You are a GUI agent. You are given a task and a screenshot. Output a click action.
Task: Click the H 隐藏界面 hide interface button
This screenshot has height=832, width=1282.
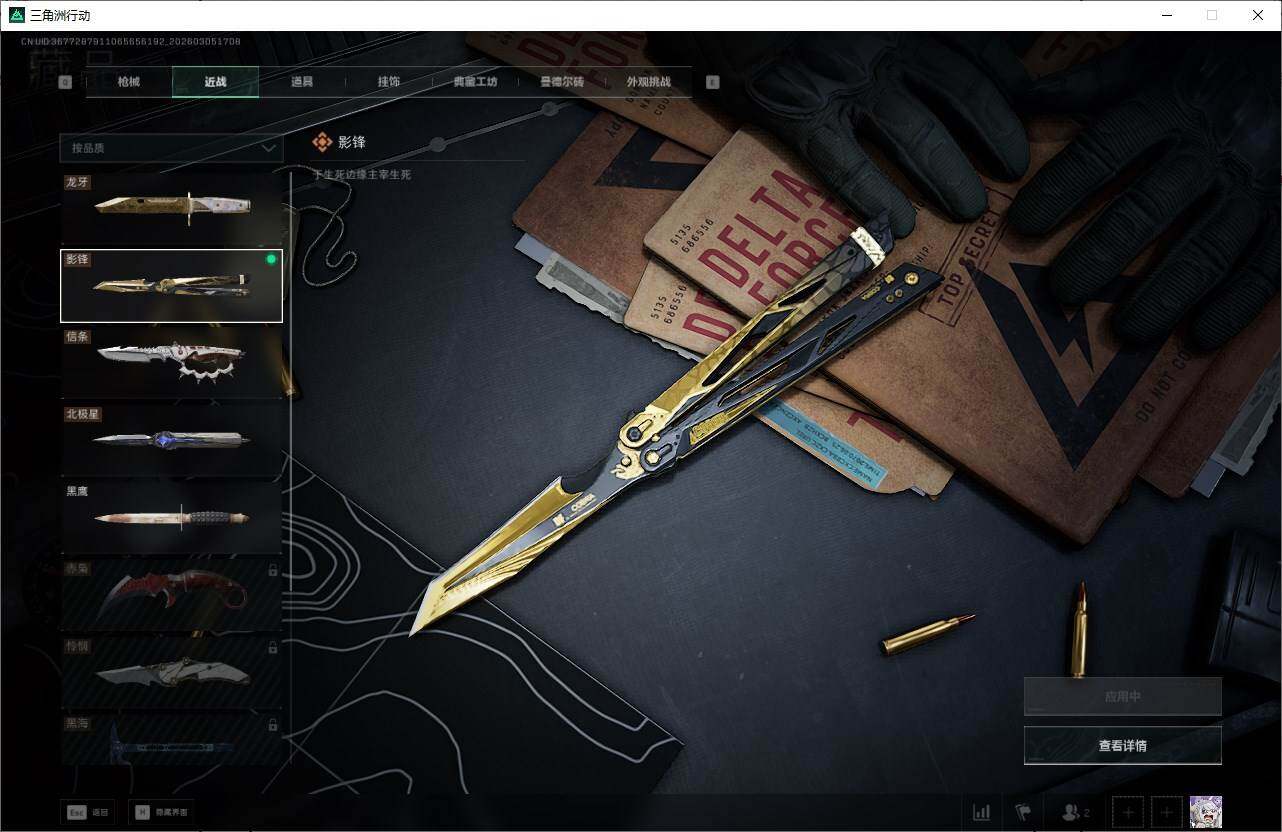162,812
